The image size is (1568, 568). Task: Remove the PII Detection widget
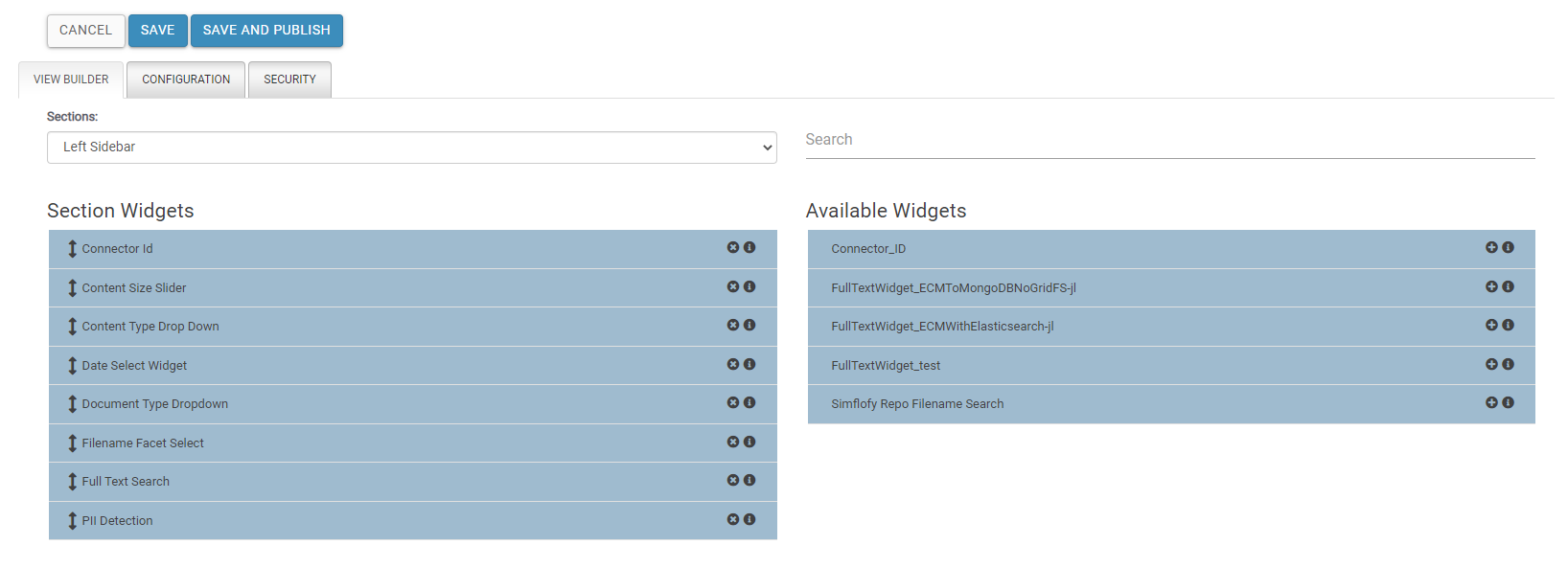[732, 519]
